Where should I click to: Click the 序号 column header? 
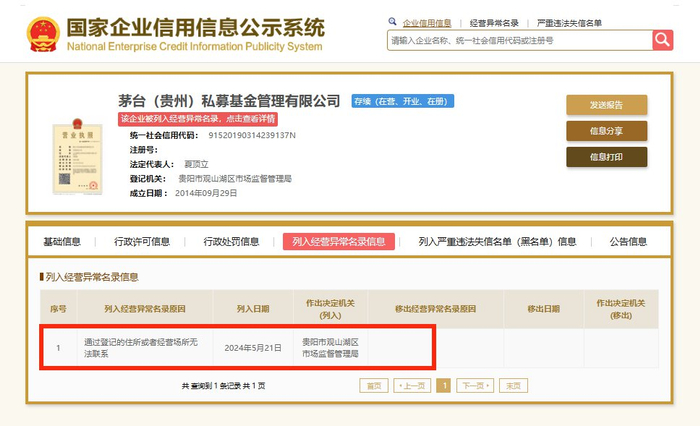click(x=58, y=309)
